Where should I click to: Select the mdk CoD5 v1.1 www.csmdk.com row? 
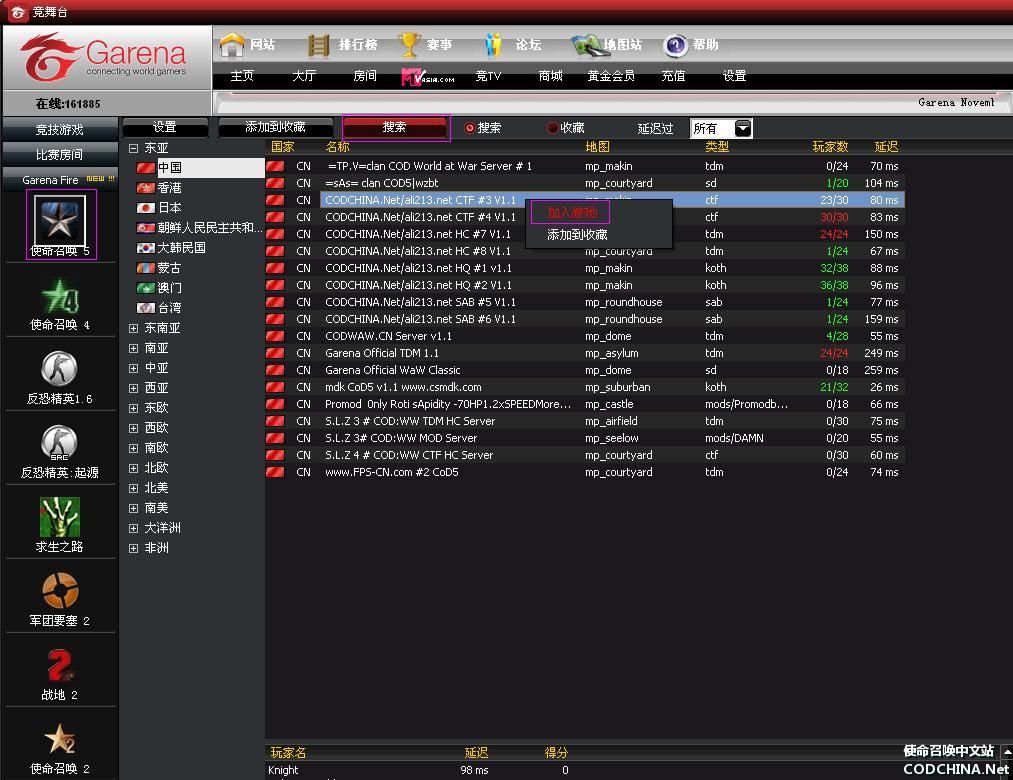point(585,387)
